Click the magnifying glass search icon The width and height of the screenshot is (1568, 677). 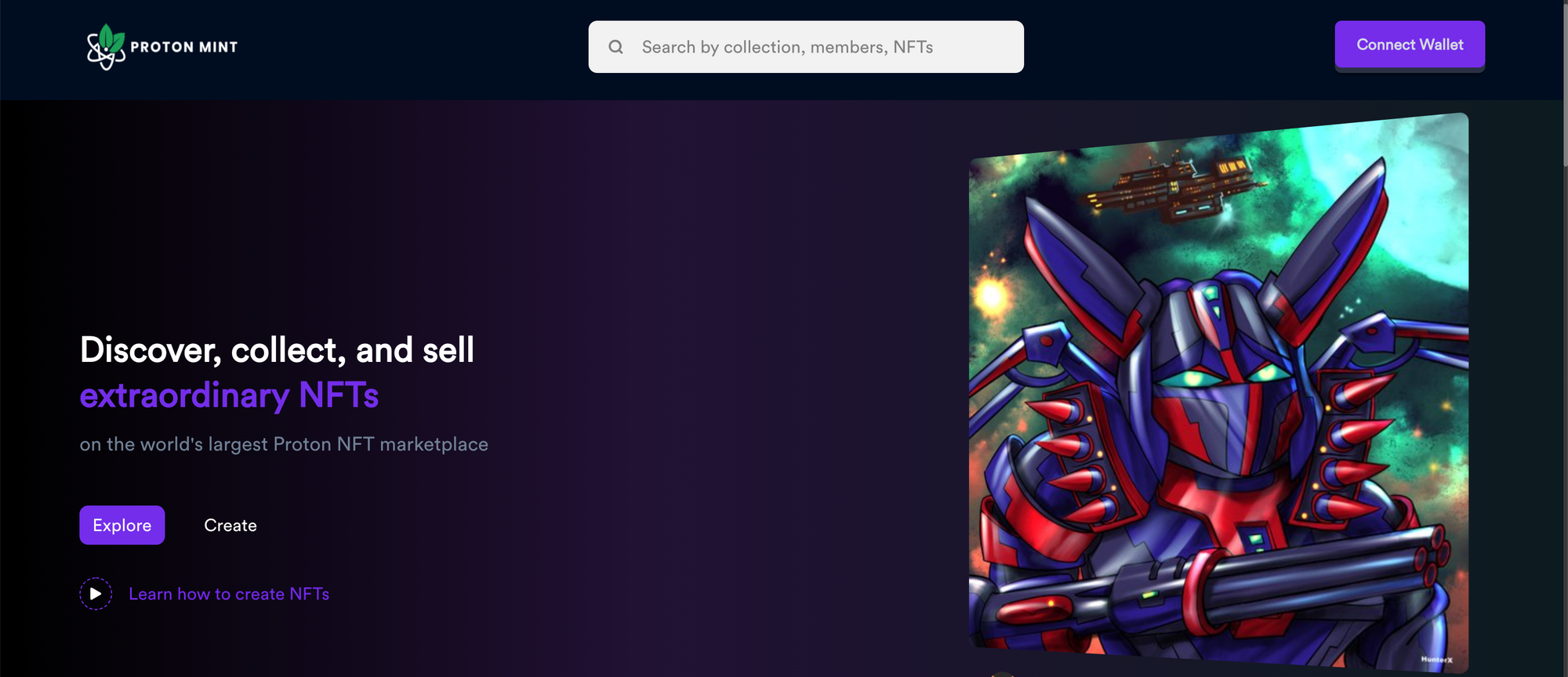point(616,47)
